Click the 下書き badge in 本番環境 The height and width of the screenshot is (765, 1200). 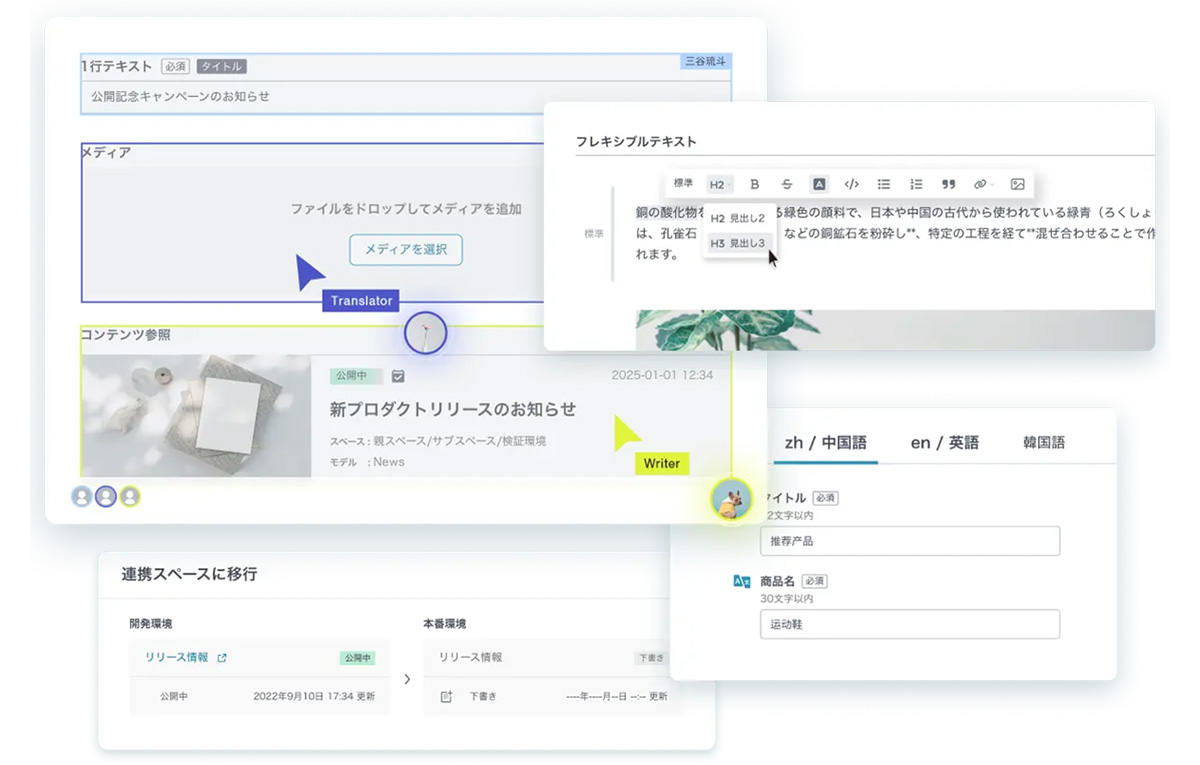[651, 658]
